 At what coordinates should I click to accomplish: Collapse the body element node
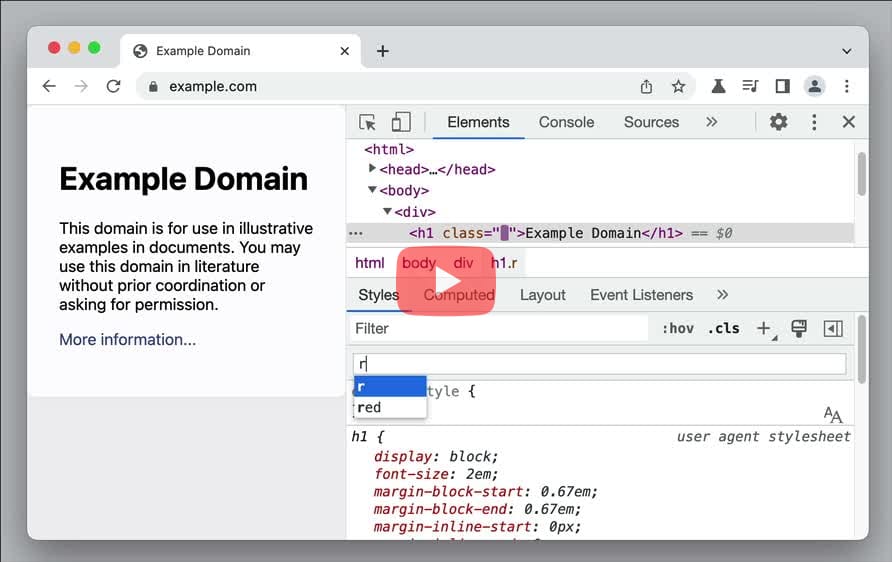click(x=372, y=189)
